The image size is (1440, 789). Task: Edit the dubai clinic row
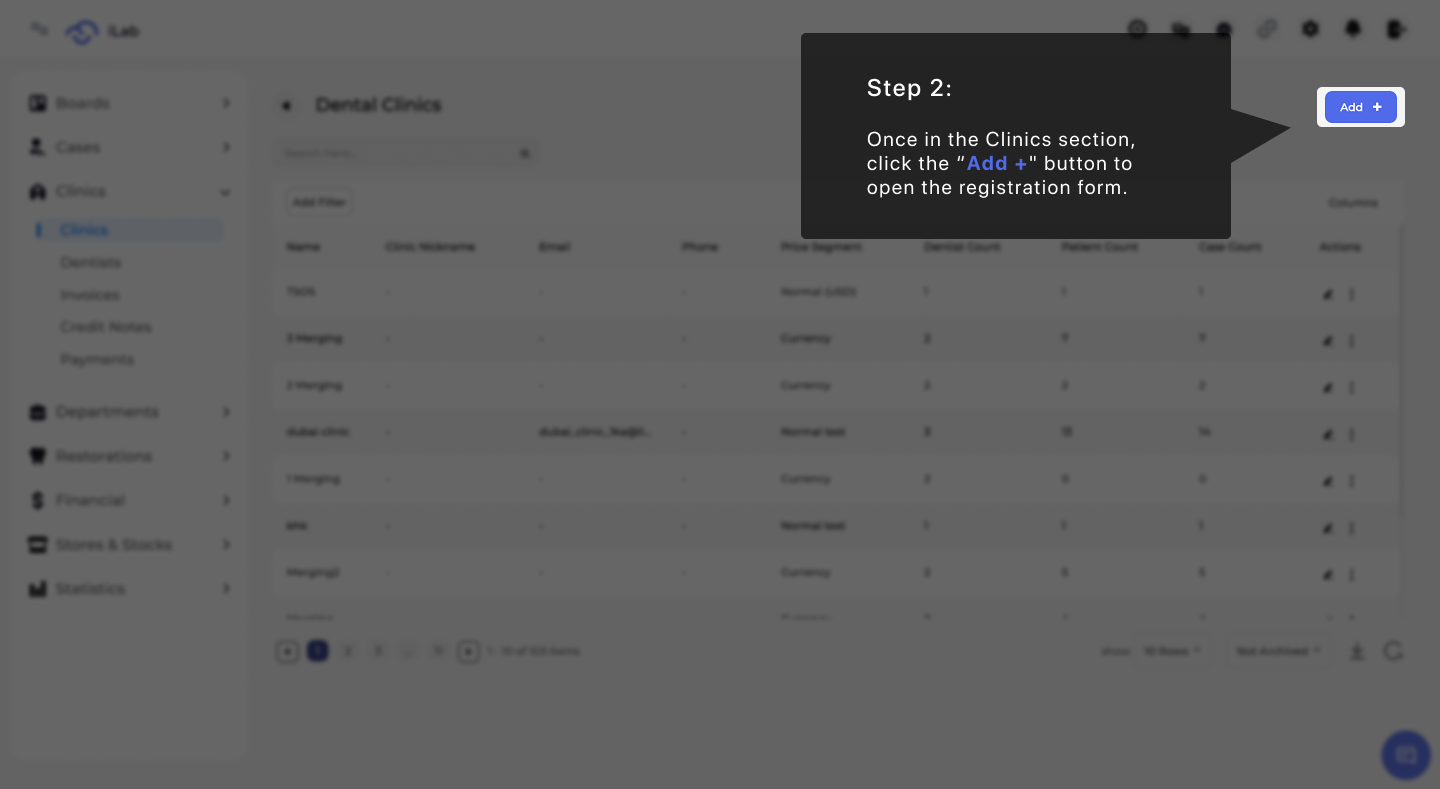tap(1328, 434)
